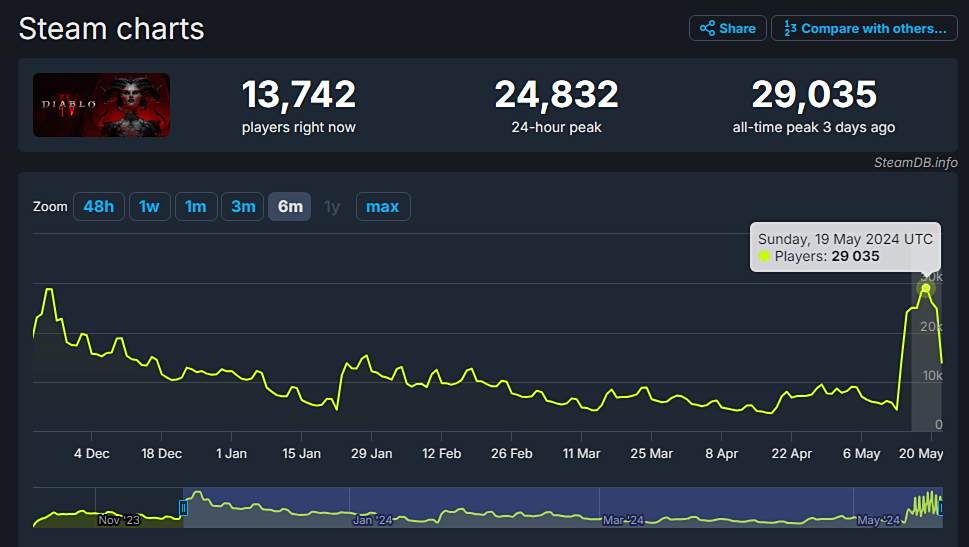Click the share icon on Share button
Image resolution: width=969 pixels, height=547 pixels.
click(707, 28)
